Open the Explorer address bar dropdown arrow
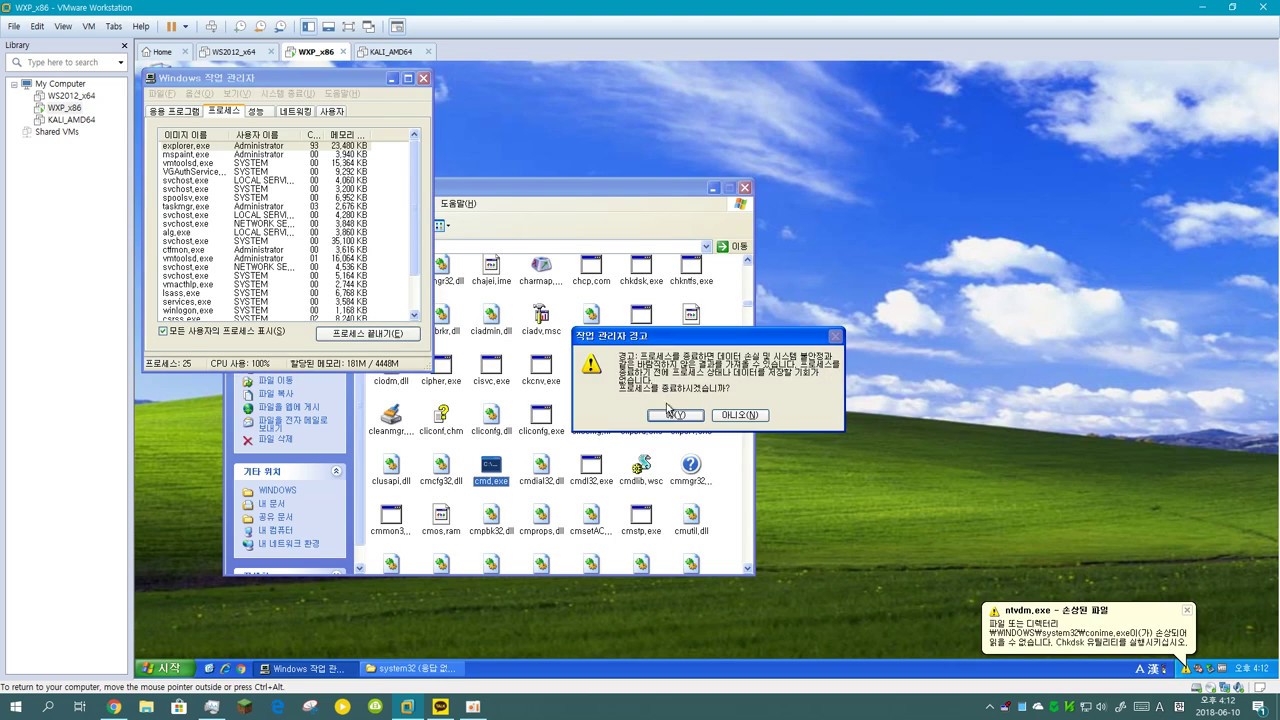The height and width of the screenshot is (720, 1280). point(706,246)
